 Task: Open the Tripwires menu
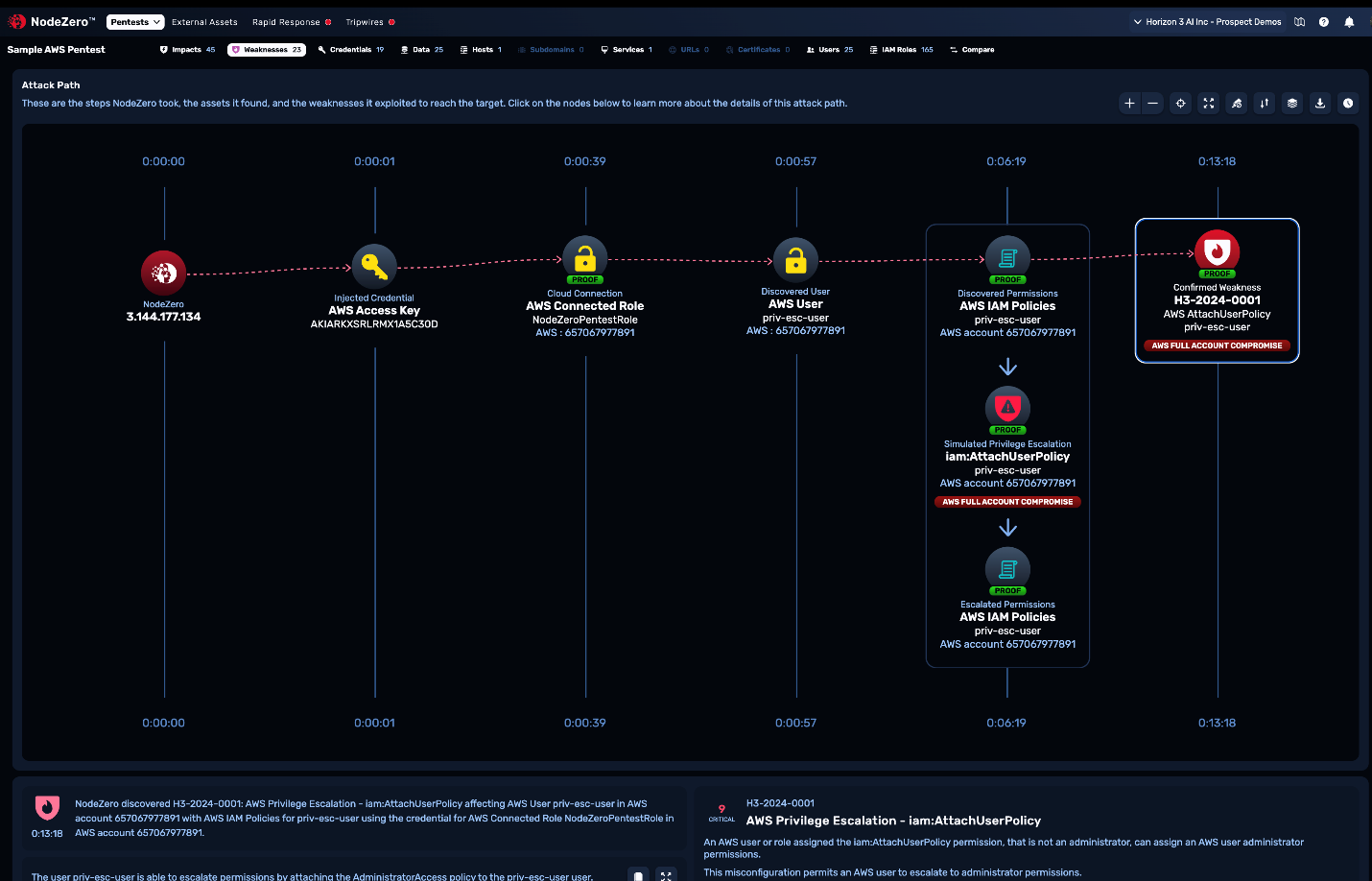(370, 22)
